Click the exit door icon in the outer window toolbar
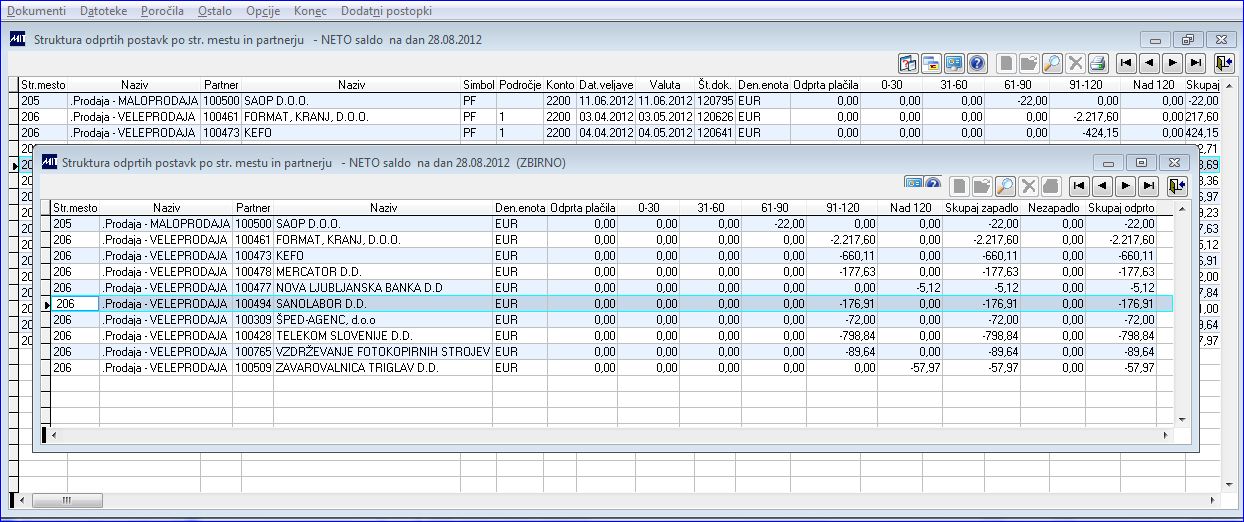1244x522 pixels. point(1224,63)
